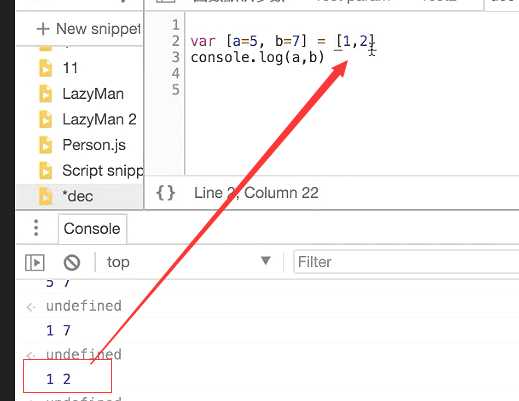Click the Script snippet file icon
519x401 pixels.
pyautogui.click(x=46, y=171)
